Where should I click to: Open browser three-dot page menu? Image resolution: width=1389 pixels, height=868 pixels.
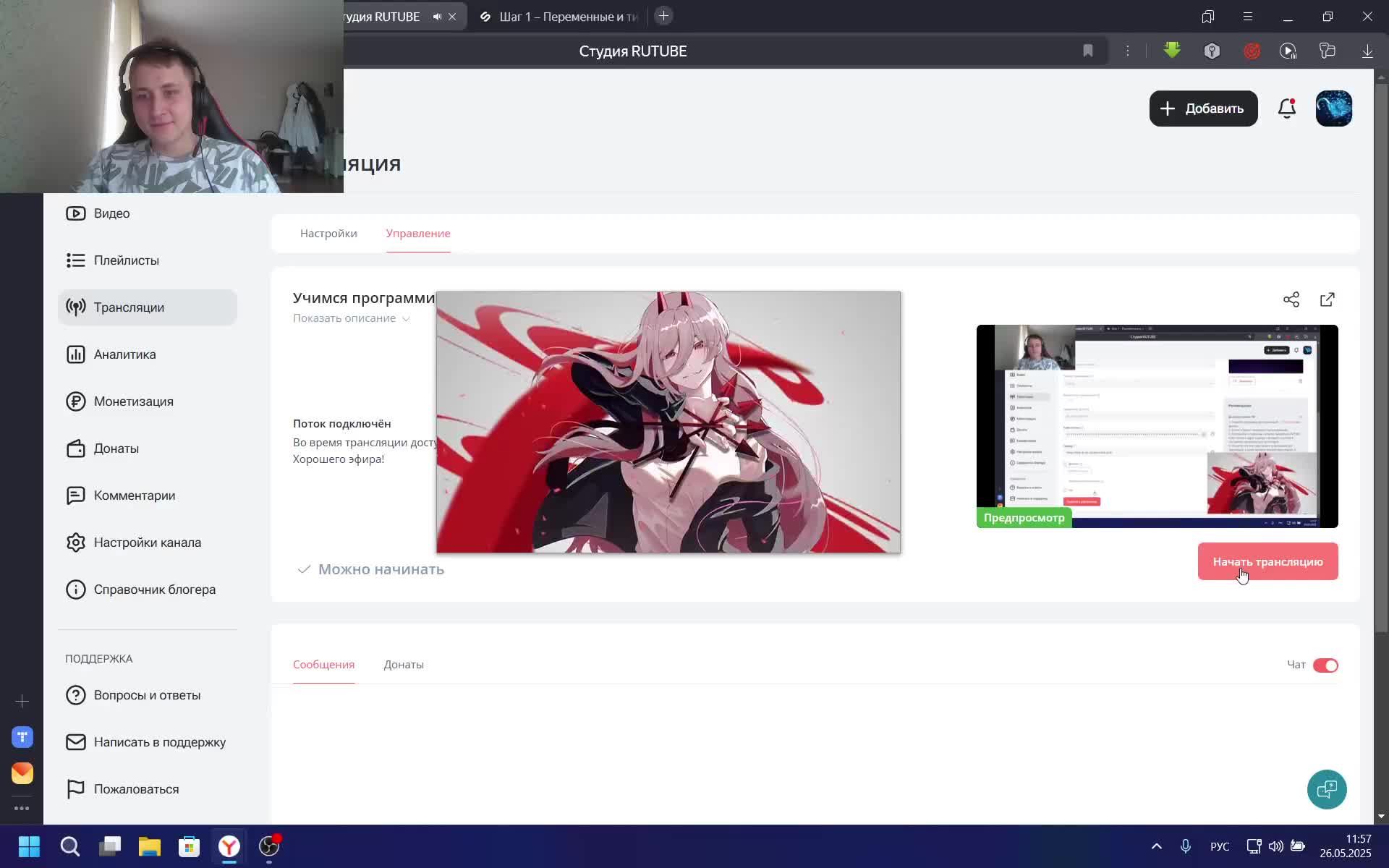(x=1127, y=51)
